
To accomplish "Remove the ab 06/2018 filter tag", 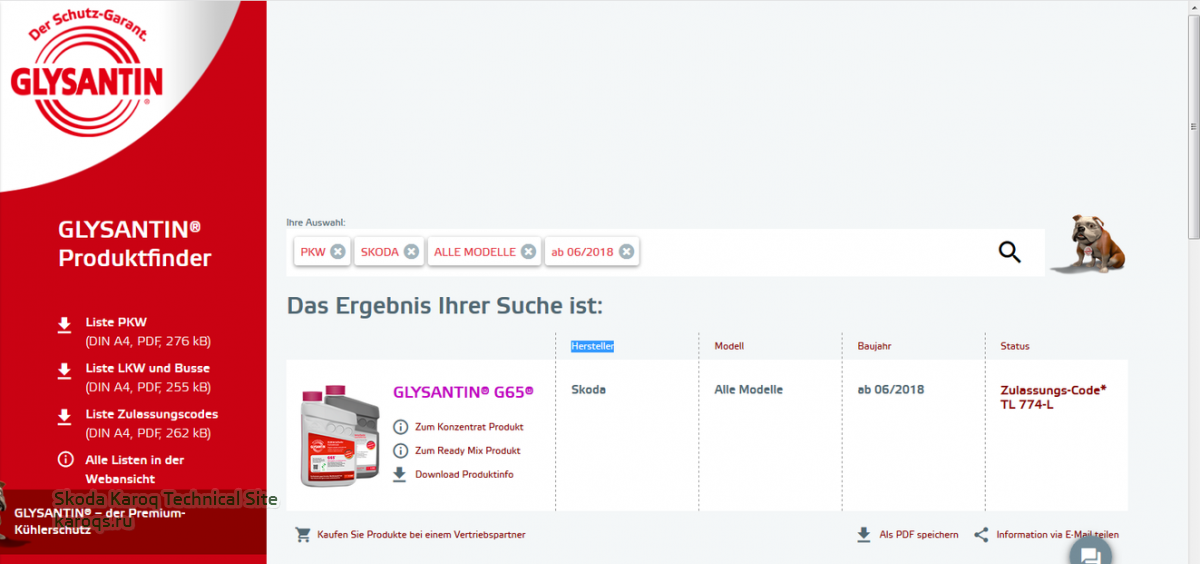I will (626, 252).
